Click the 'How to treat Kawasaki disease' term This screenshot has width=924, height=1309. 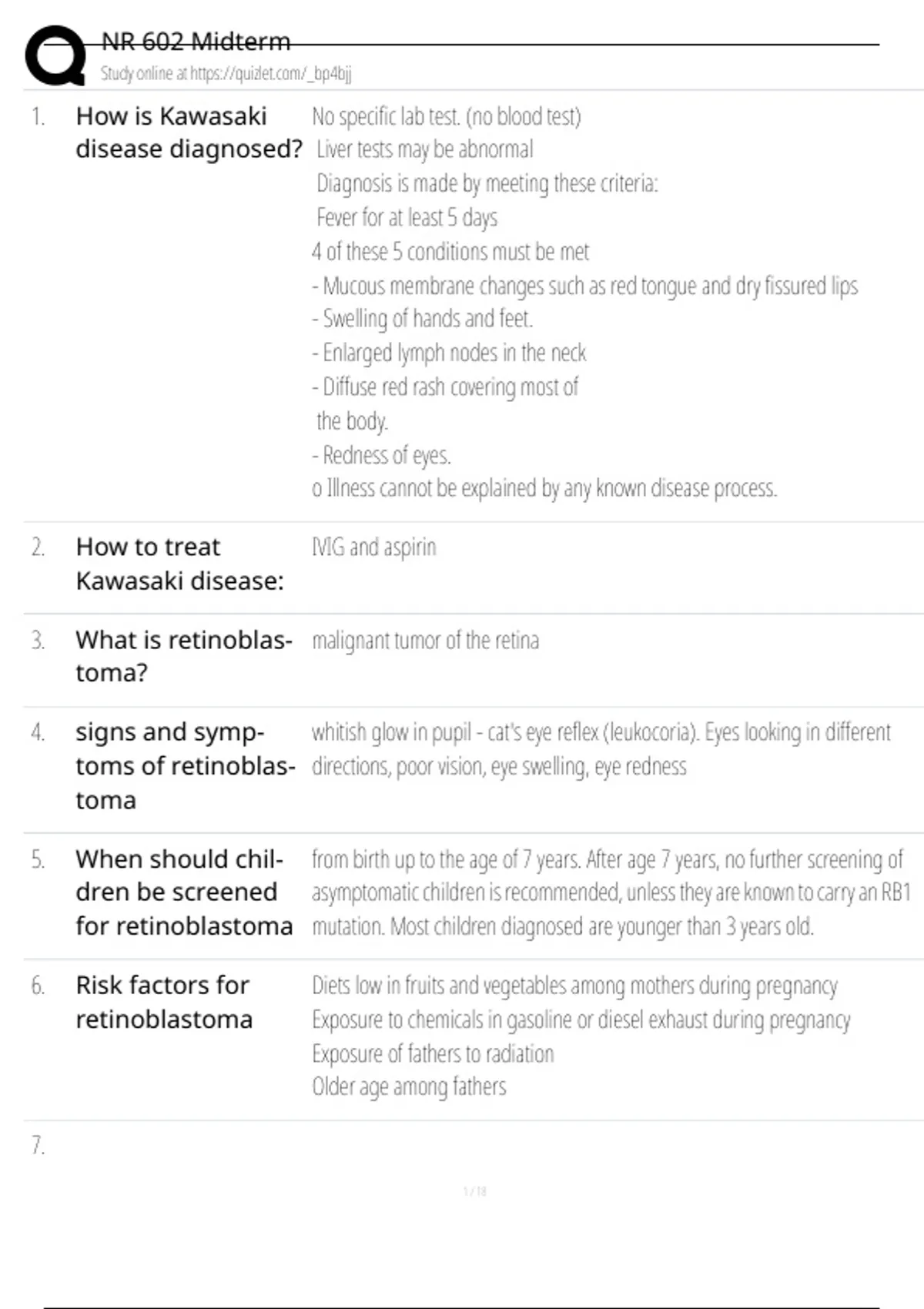point(179,564)
